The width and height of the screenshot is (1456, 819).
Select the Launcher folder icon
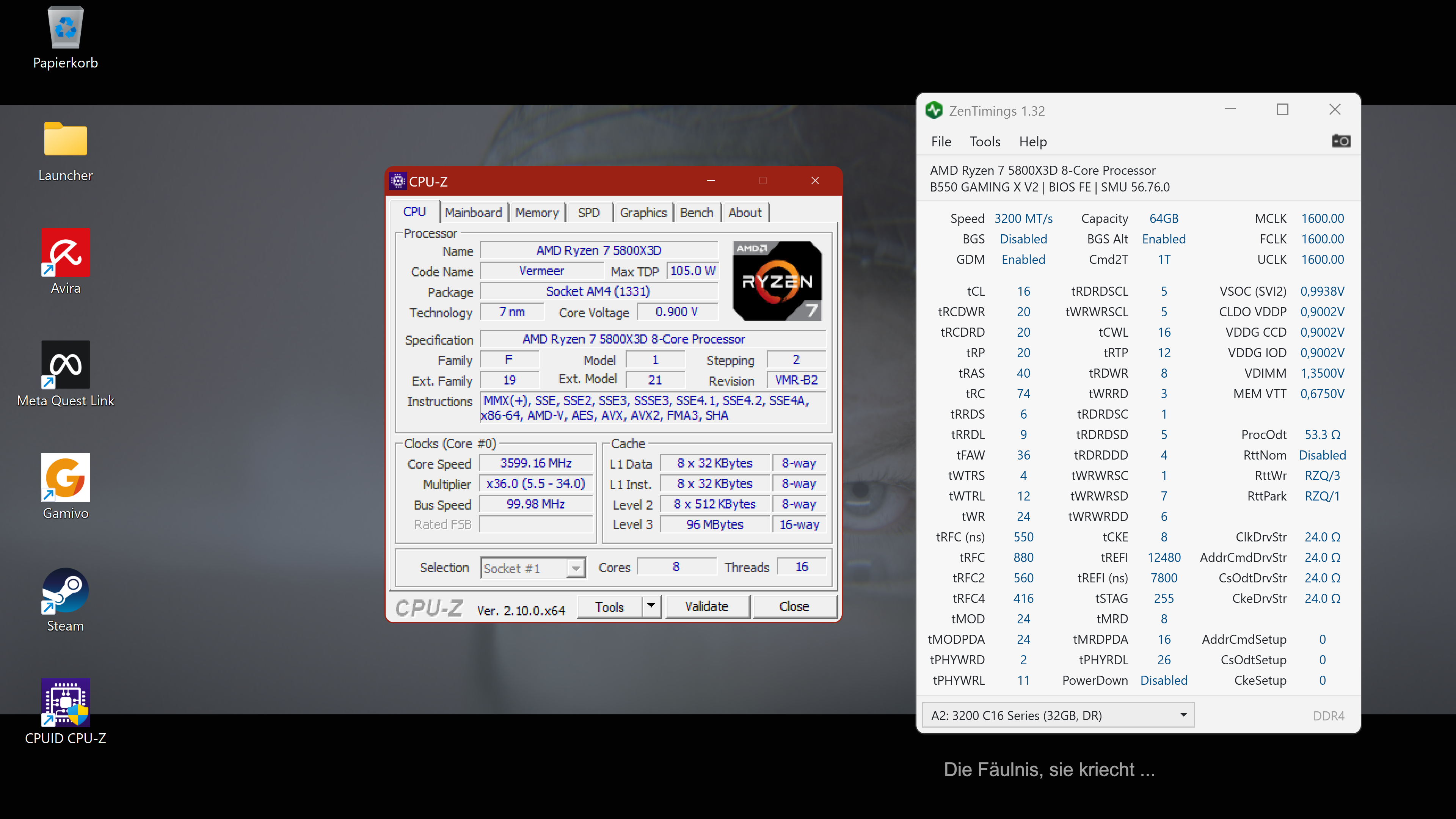tap(66, 140)
